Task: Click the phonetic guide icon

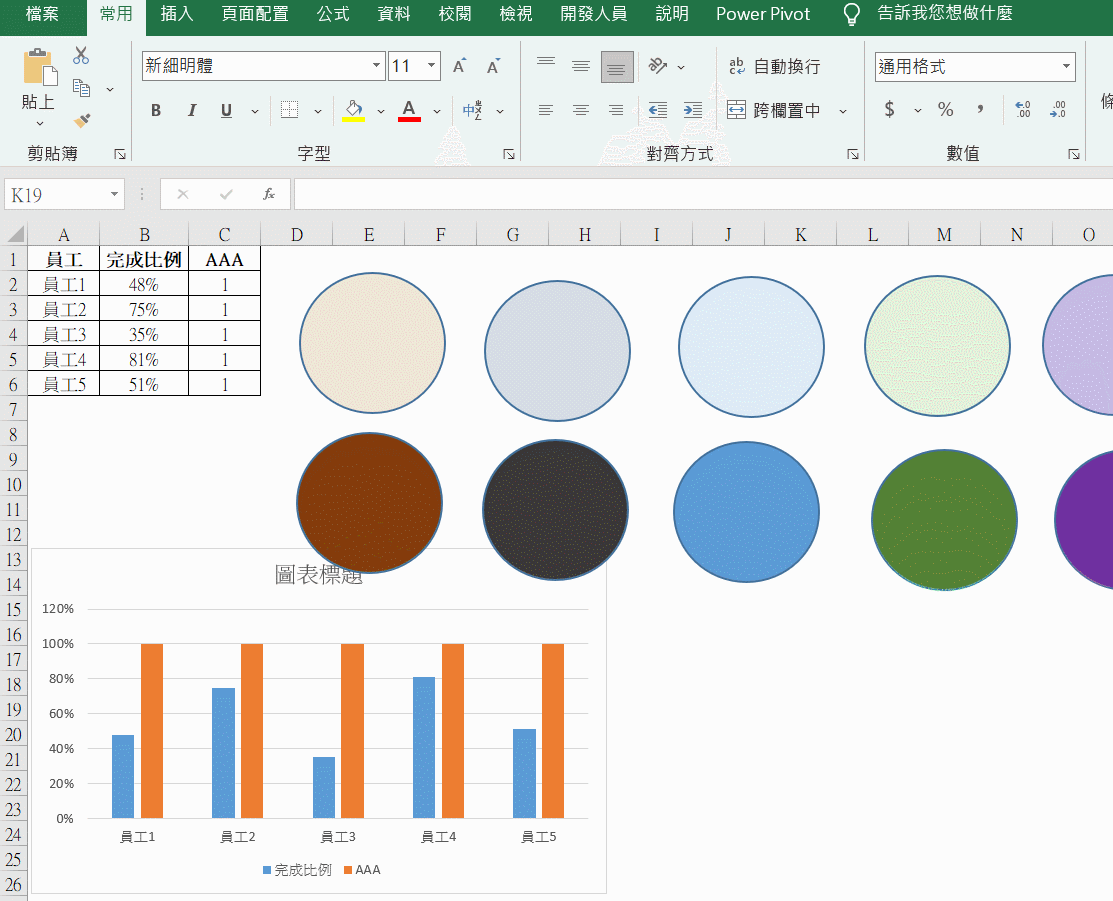Action: pos(472,110)
